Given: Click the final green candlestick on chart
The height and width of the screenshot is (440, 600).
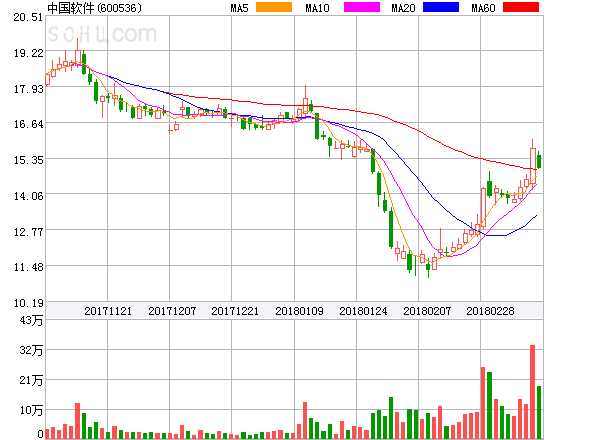Looking at the screenshot, I should click(x=539, y=160).
